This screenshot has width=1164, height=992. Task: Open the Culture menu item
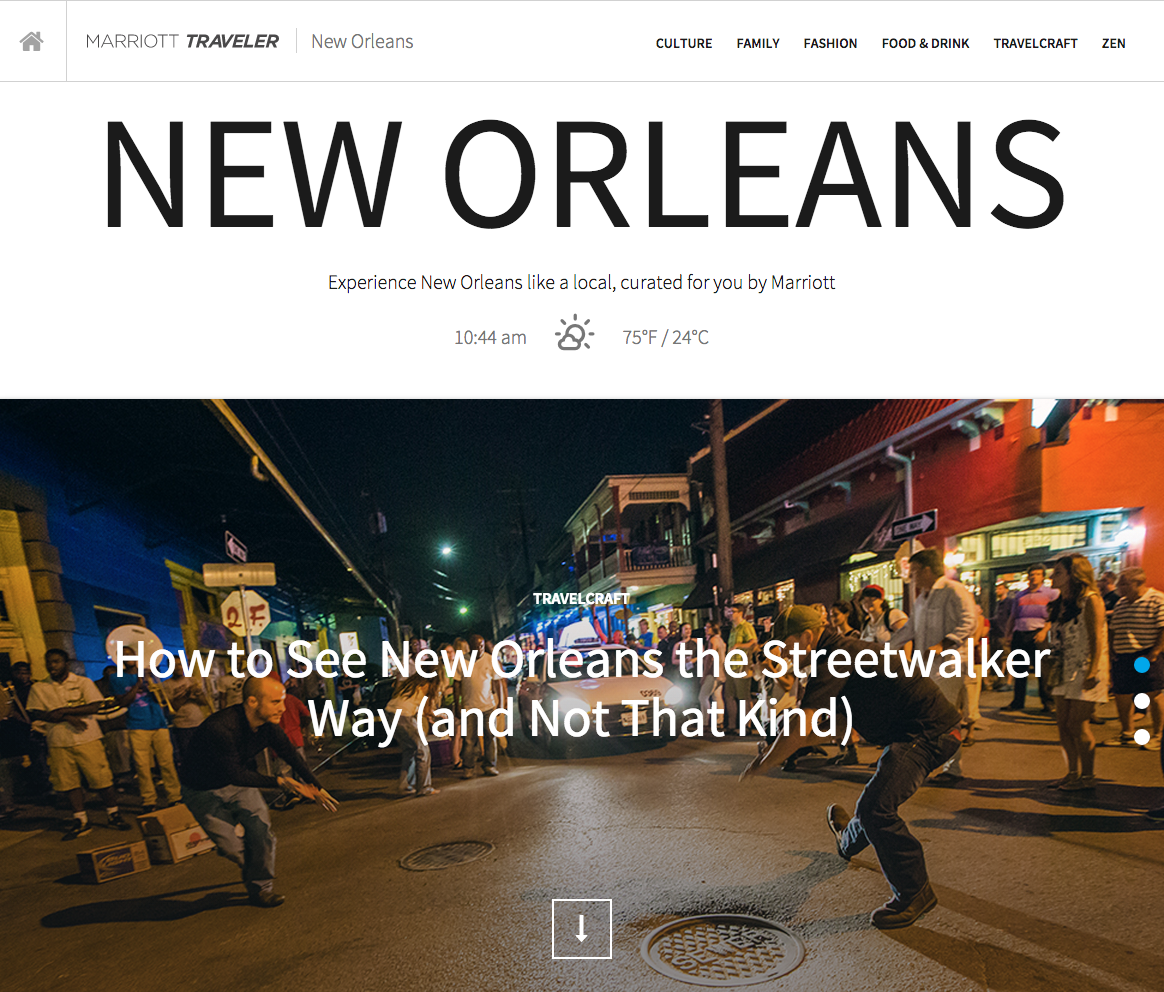(x=684, y=43)
